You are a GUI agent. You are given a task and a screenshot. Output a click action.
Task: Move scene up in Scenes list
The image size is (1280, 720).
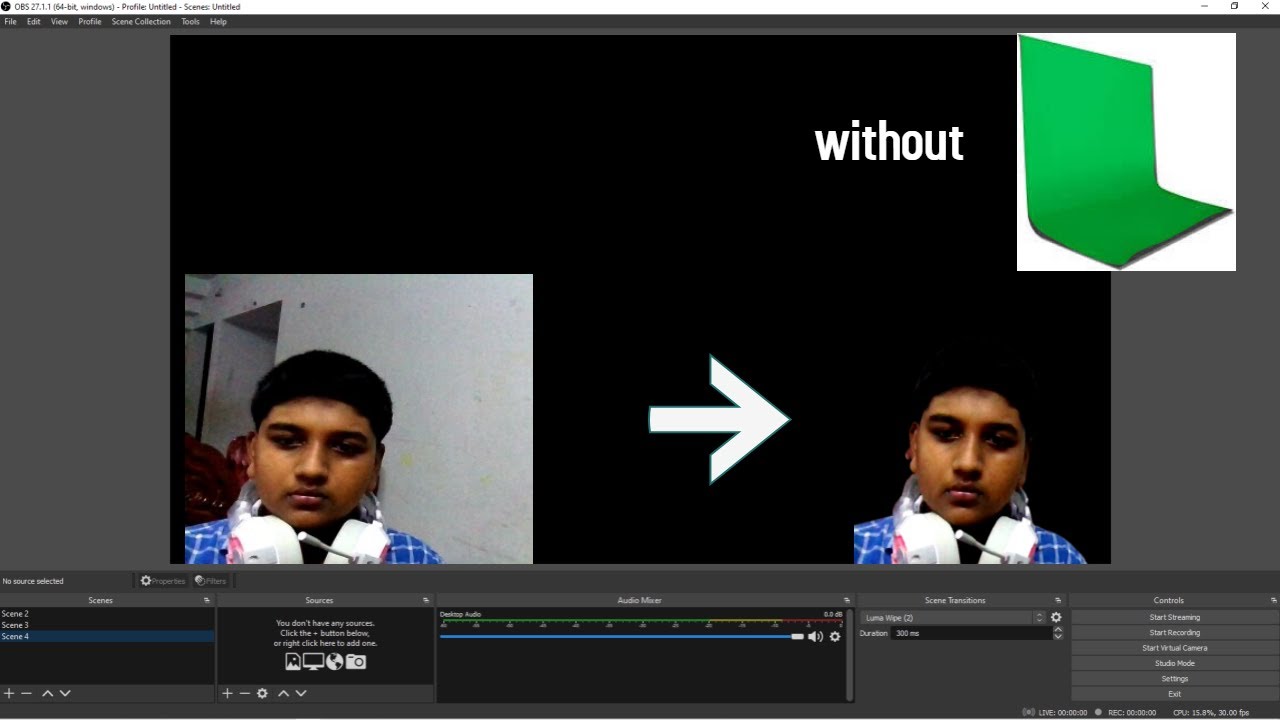pyautogui.click(x=47, y=693)
